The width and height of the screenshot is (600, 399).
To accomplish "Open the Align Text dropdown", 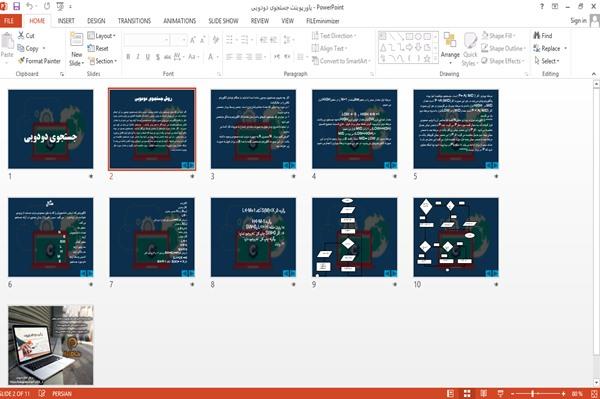I will tap(330, 48).
